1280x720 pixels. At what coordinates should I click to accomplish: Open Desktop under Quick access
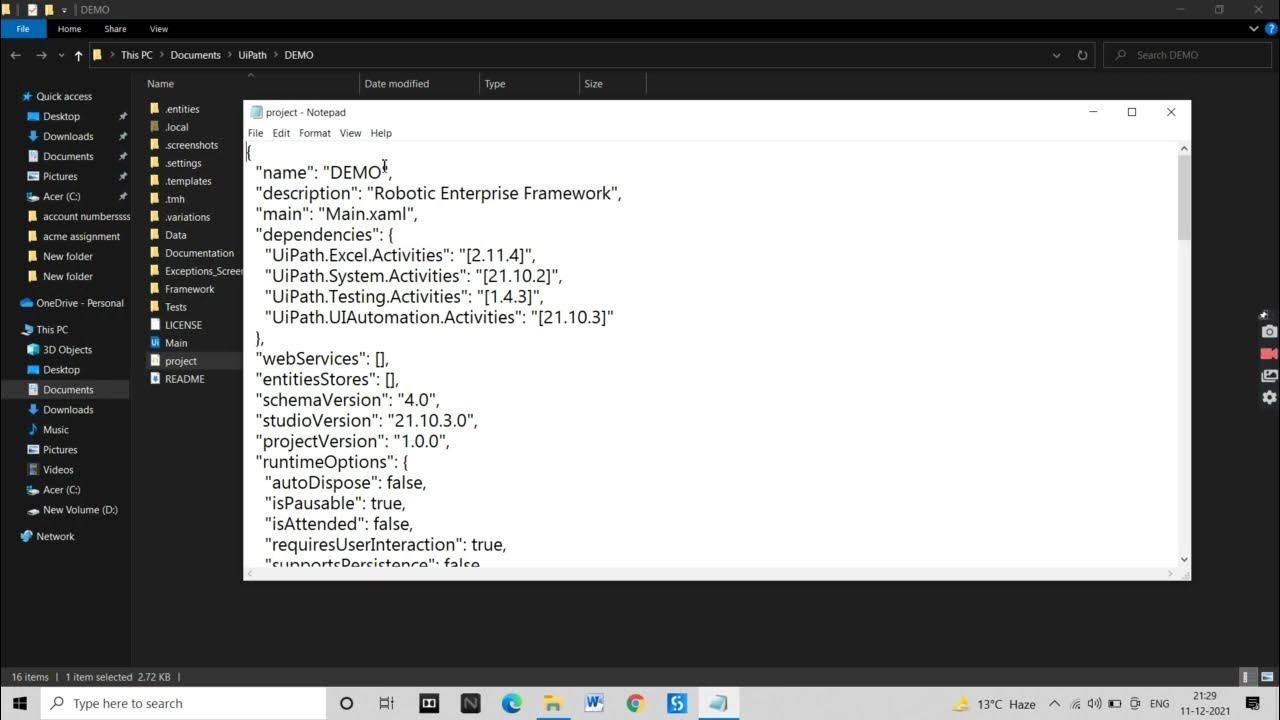(61, 117)
